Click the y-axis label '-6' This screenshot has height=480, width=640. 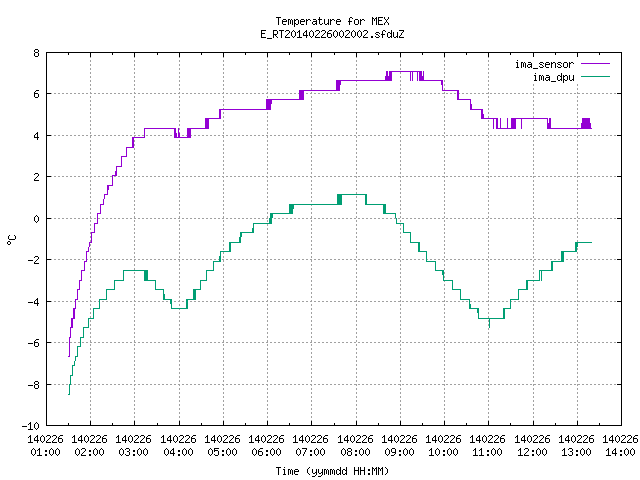pyautogui.click(x=33, y=343)
